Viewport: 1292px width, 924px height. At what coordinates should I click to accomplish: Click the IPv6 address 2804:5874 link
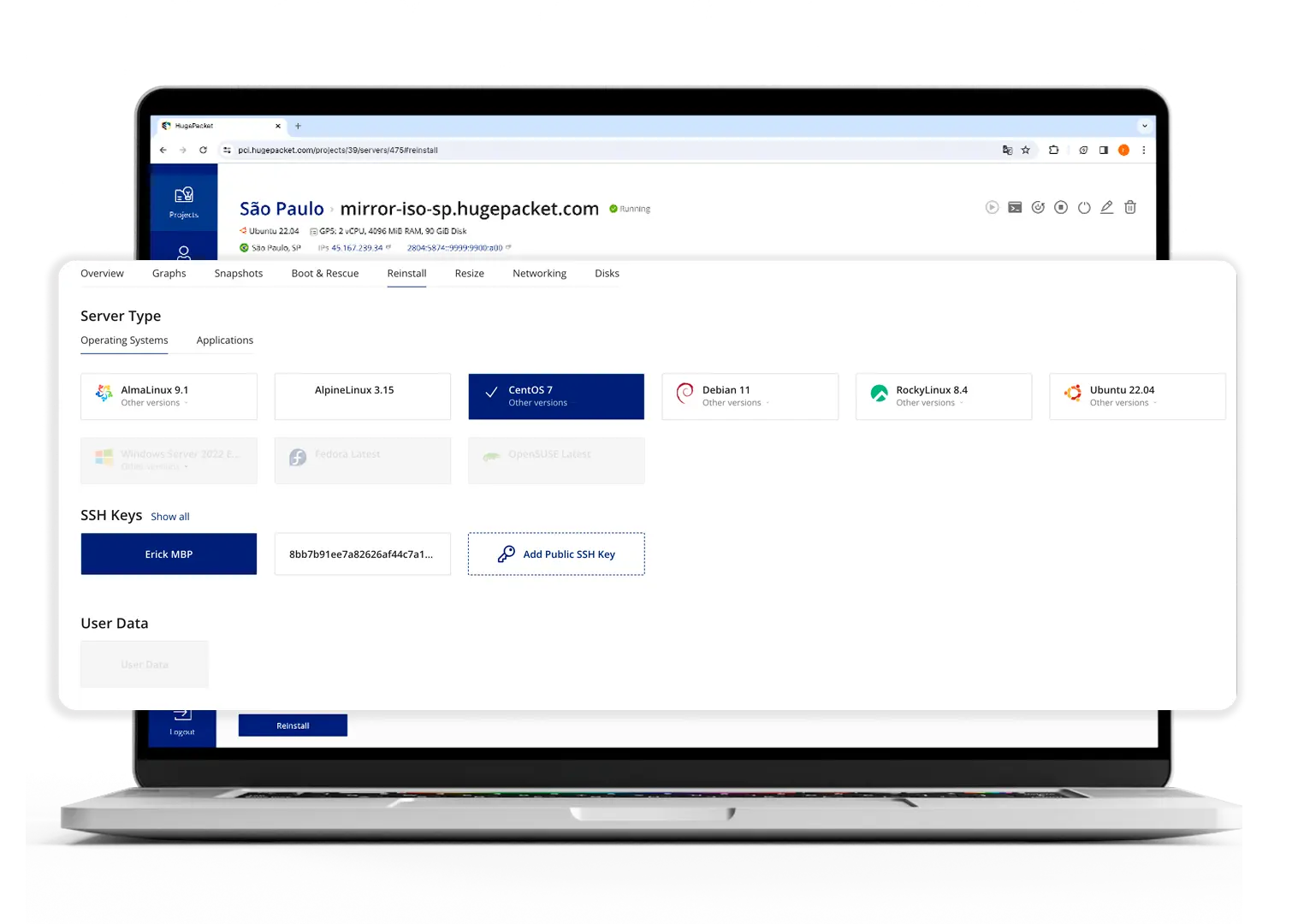454,247
